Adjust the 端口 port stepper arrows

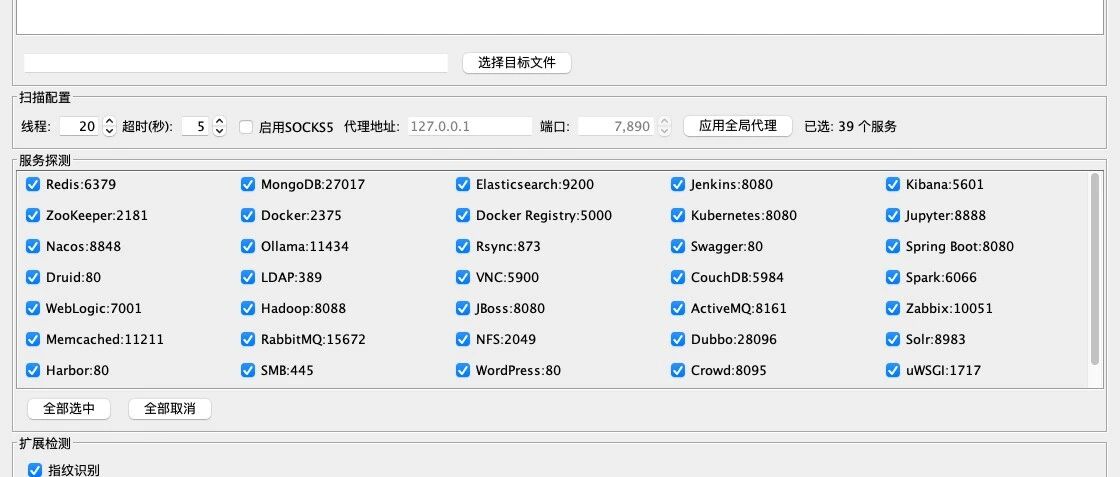(x=664, y=126)
